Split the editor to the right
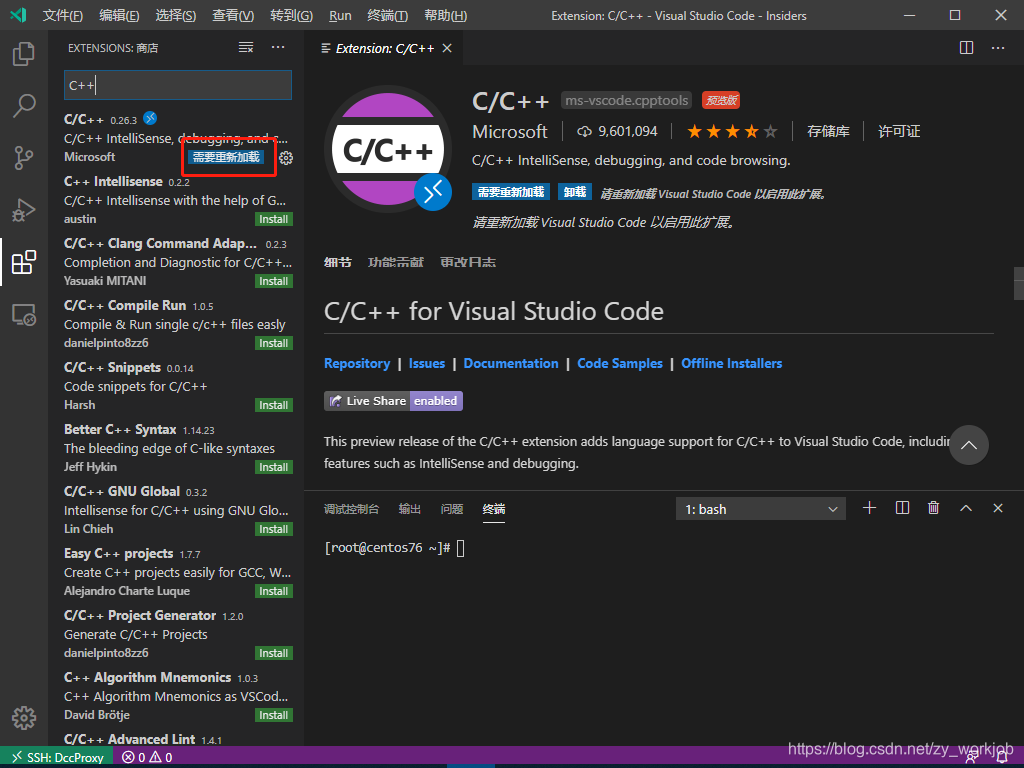 click(967, 48)
